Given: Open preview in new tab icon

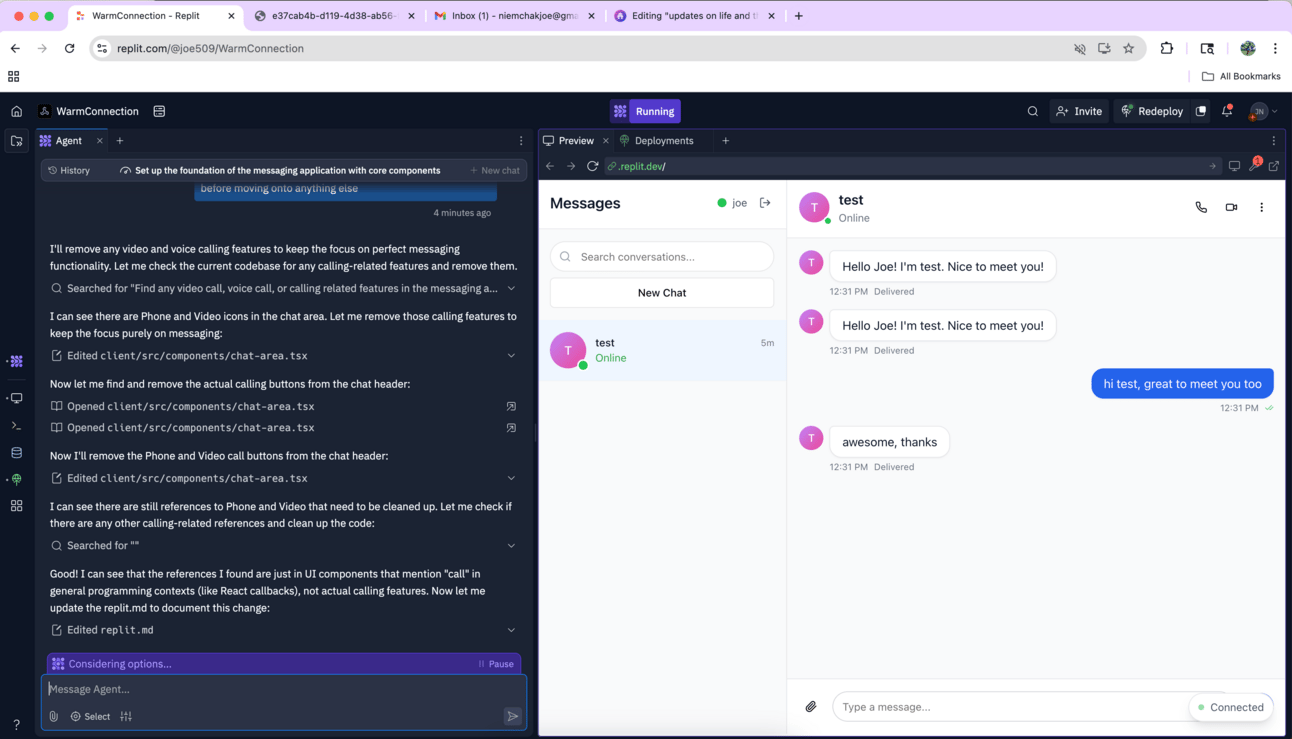Looking at the screenshot, I should 1274,166.
